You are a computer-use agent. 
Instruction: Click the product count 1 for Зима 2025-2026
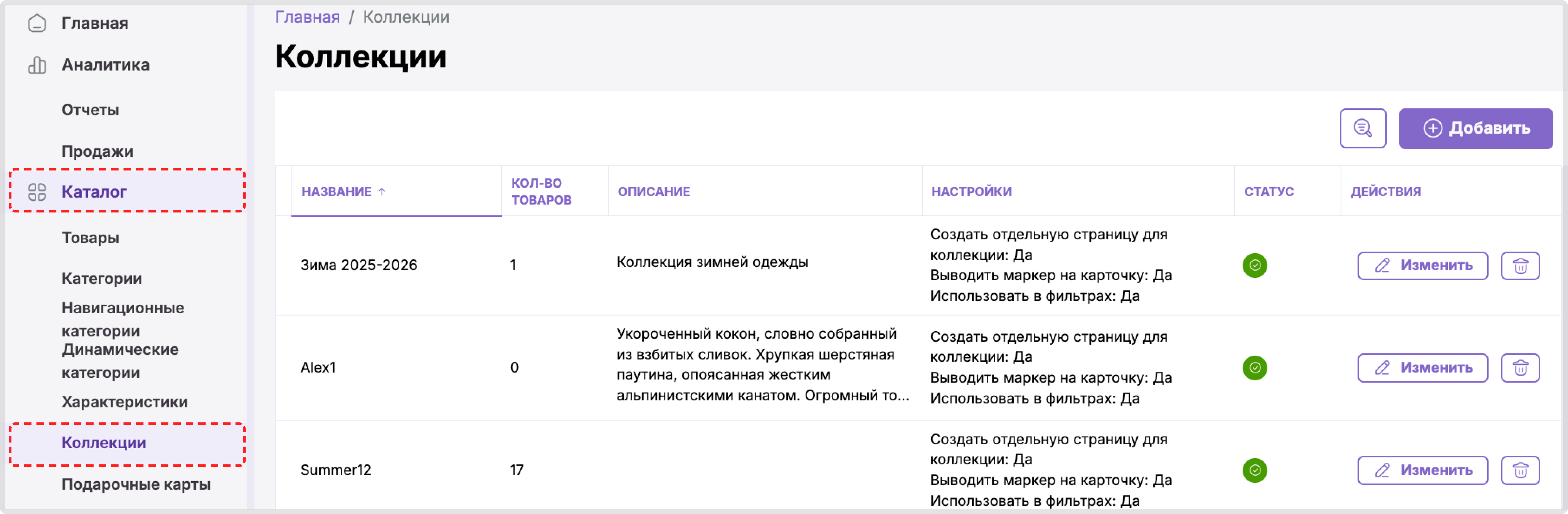click(513, 265)
